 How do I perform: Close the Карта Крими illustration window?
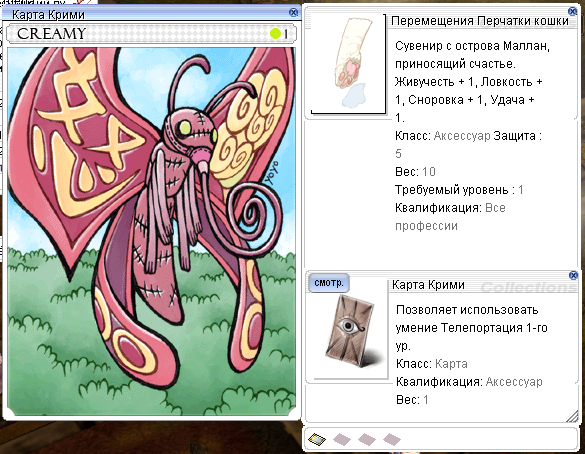[x=294, y=13]
